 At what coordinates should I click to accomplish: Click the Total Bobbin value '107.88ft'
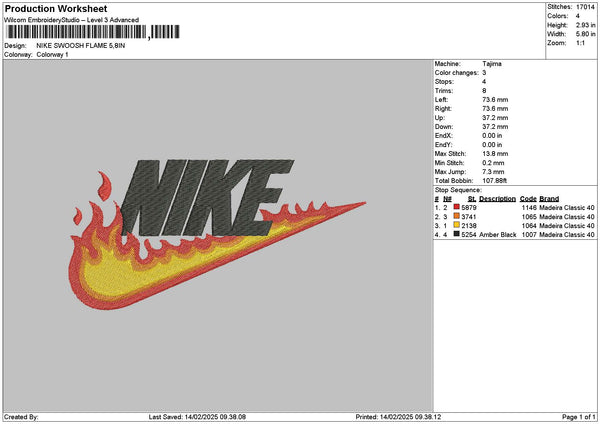pos(495,181)
